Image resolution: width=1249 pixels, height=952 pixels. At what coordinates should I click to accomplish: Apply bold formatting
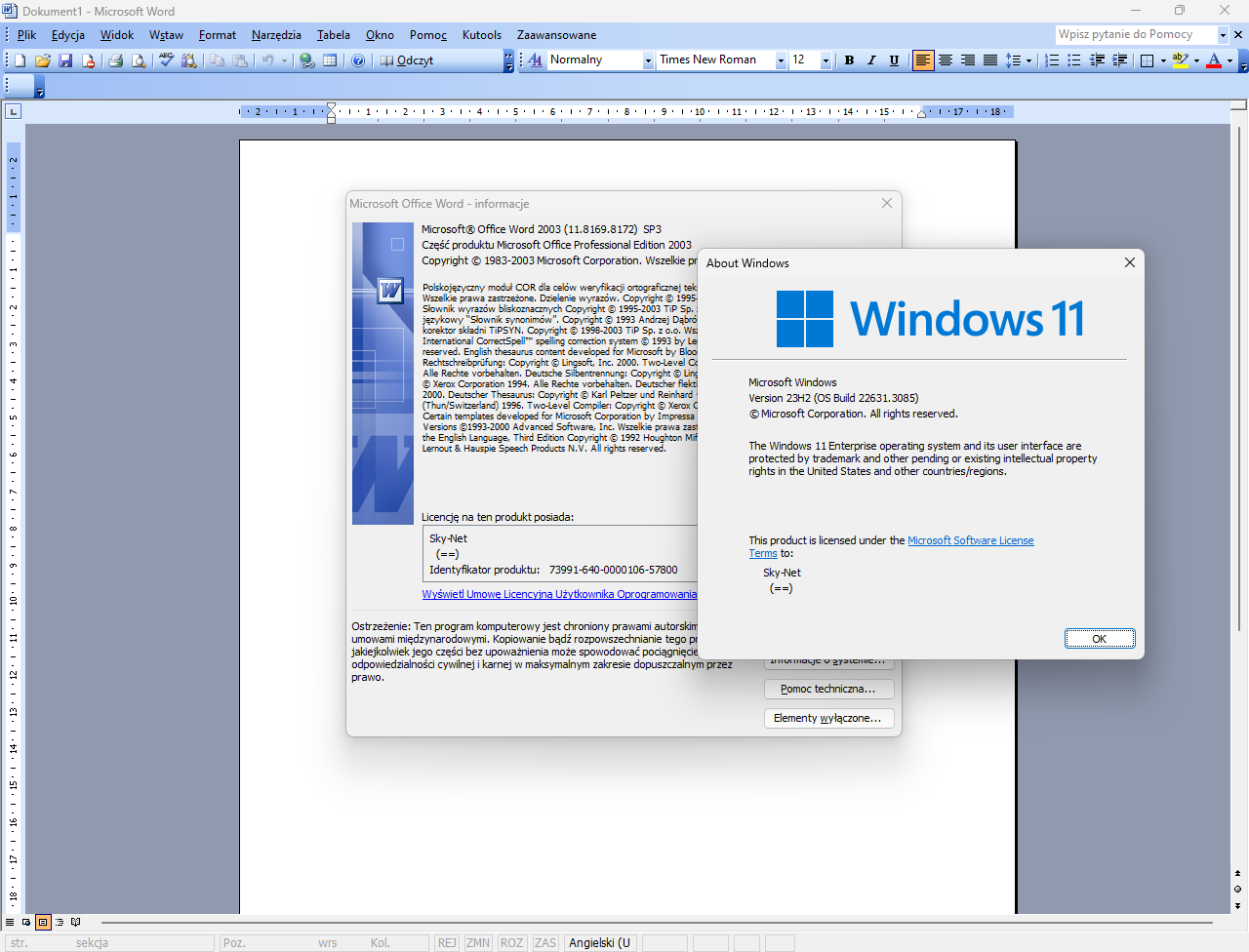click(849, 60)
